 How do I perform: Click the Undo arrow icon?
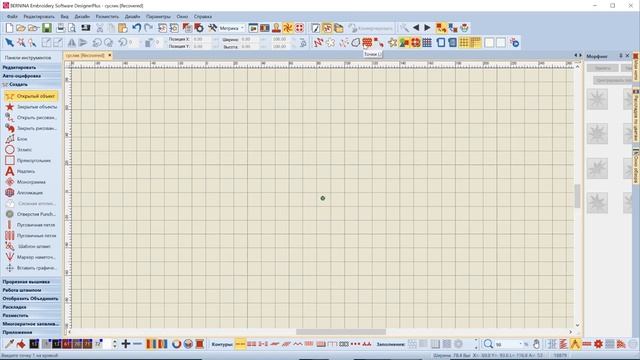click(136, 28)
